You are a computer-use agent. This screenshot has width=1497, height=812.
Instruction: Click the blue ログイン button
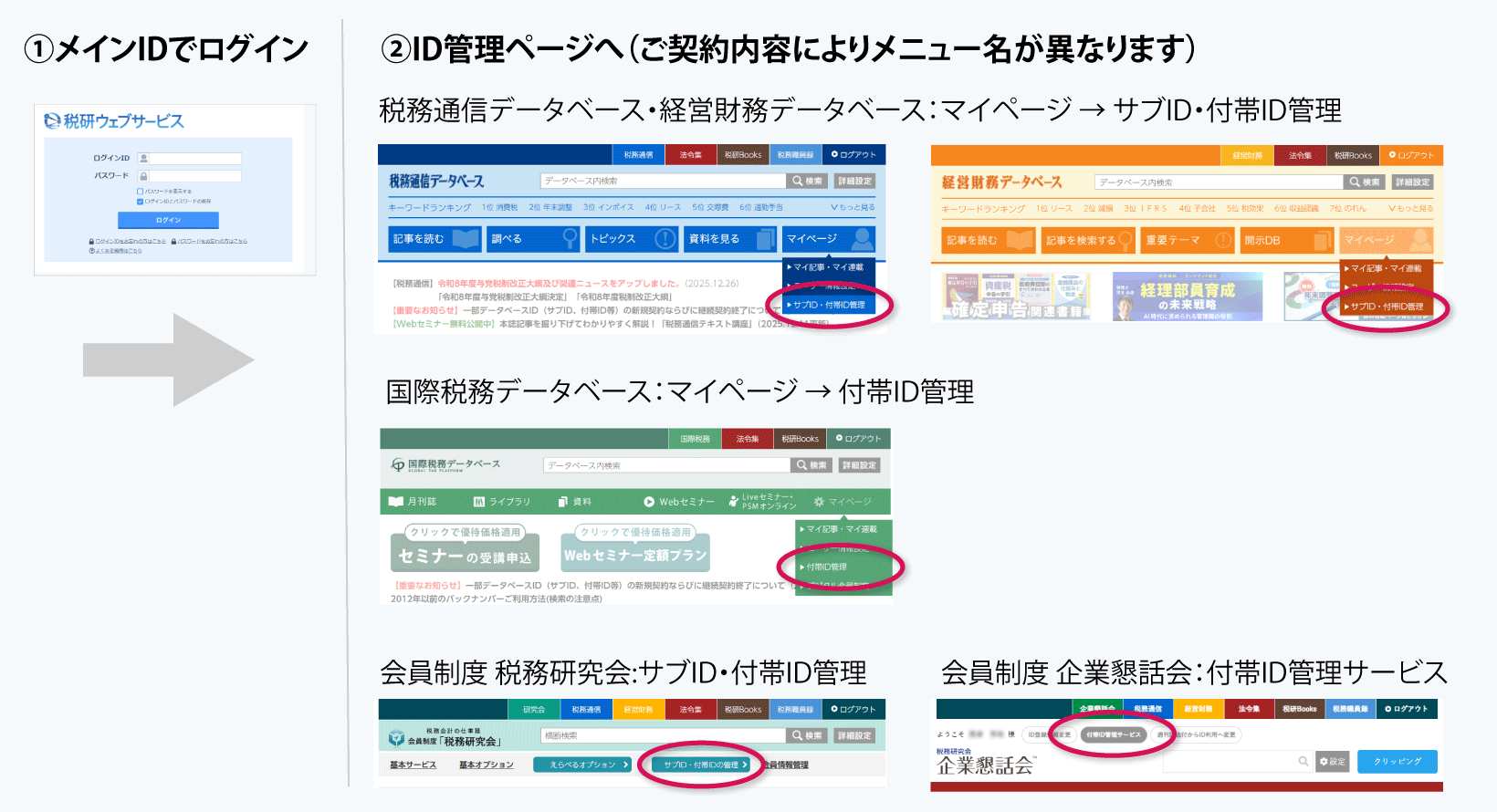(x=168, y=220)
